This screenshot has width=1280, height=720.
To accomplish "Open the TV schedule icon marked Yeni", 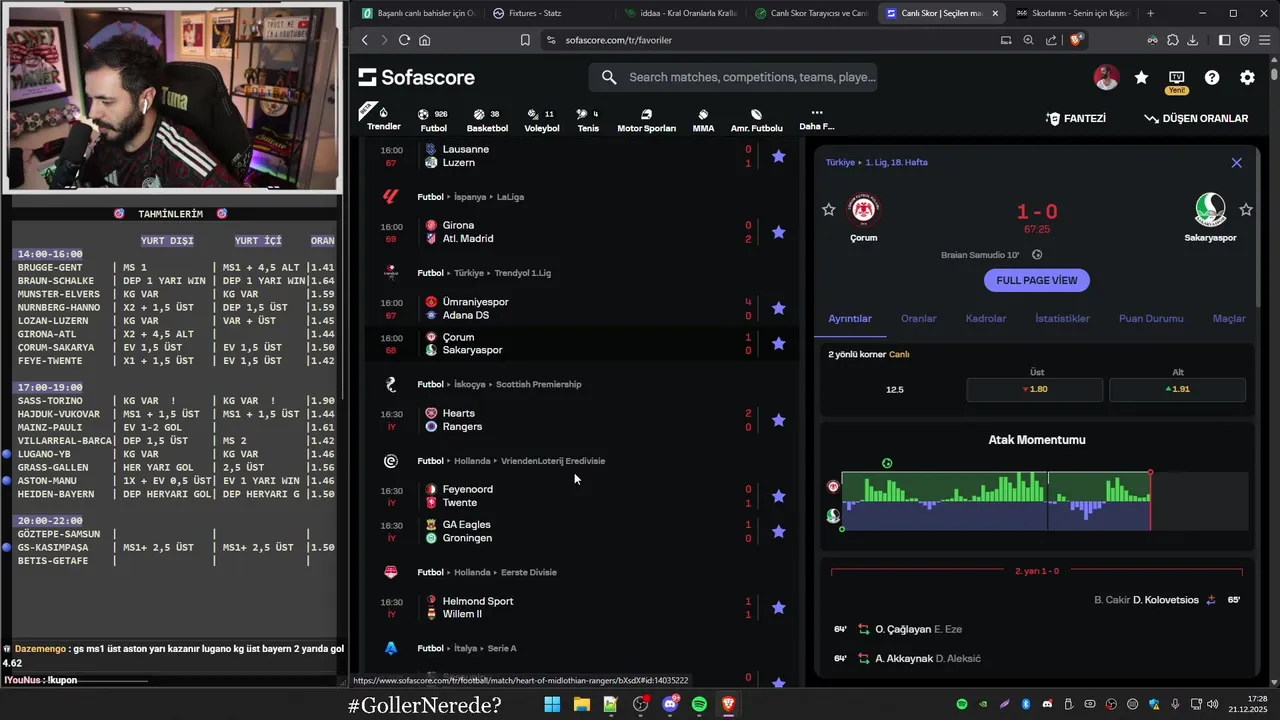I will 1176,78.
